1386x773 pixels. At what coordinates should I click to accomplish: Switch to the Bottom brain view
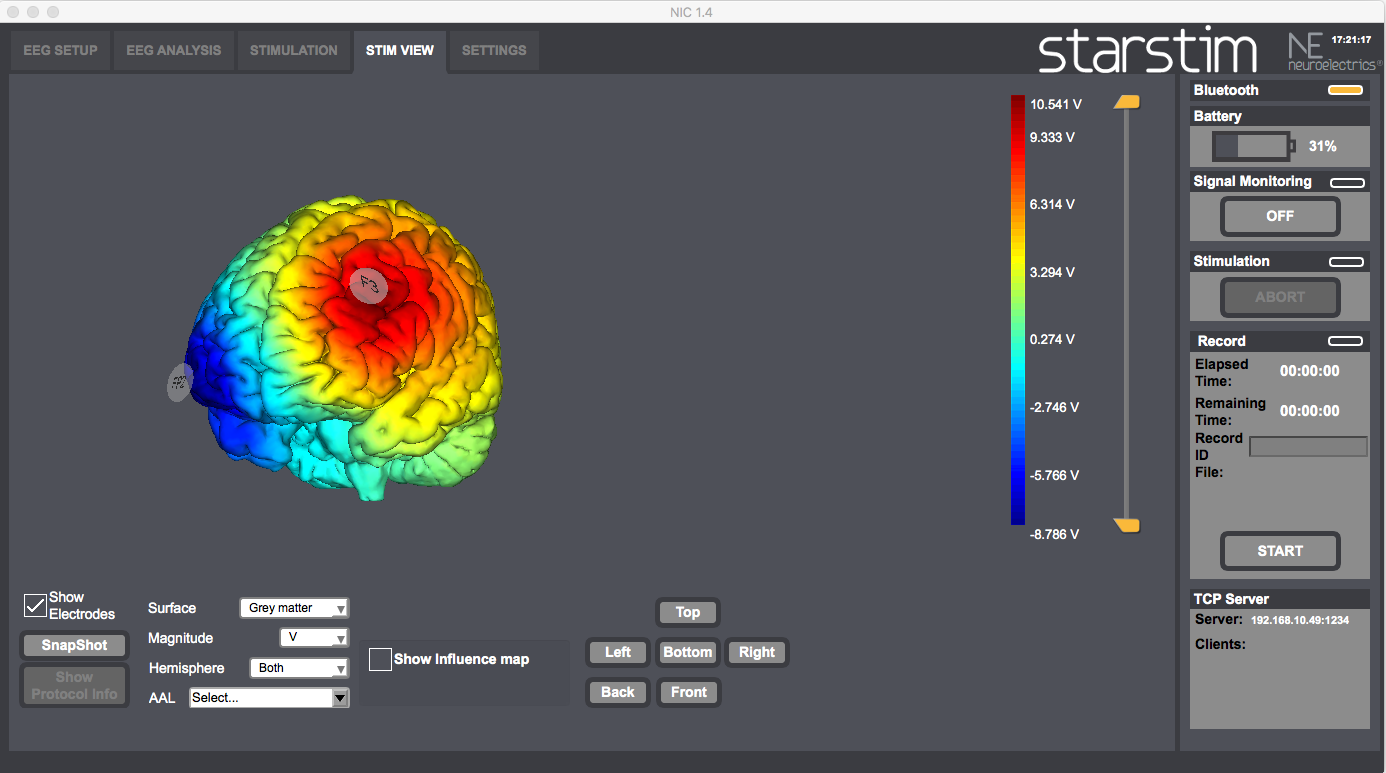[x=688, y=652]
